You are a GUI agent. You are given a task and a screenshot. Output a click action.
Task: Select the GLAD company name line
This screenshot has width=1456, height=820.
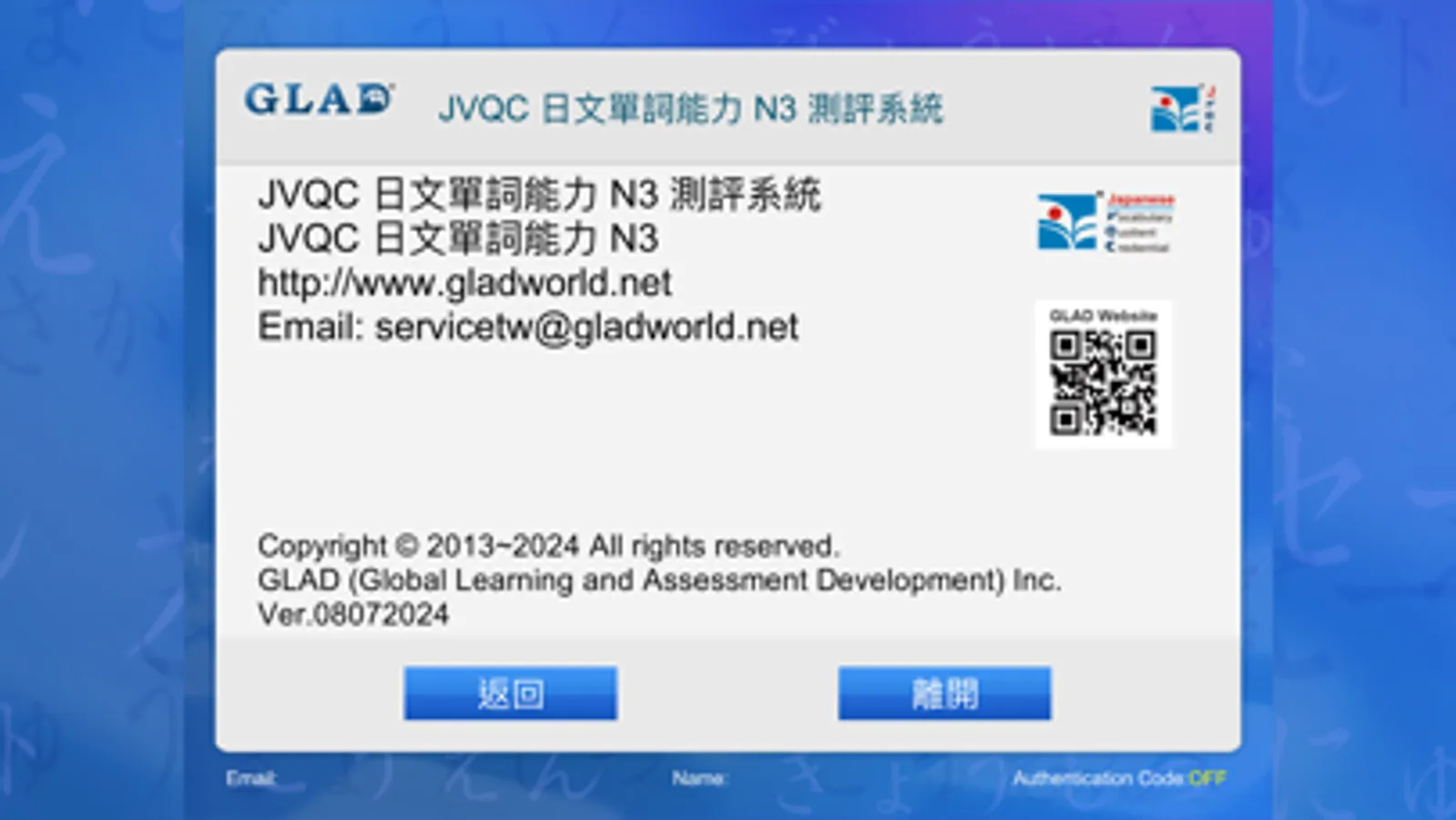point(659,580)
